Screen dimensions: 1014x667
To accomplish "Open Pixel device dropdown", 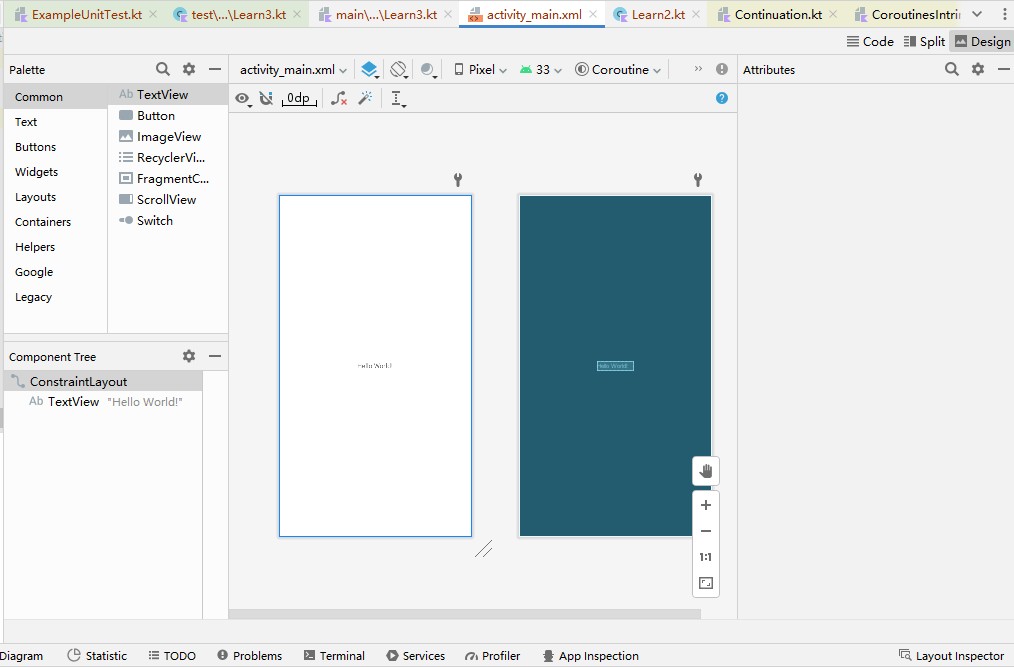I will pyautogui.click(x=480, y=69).
